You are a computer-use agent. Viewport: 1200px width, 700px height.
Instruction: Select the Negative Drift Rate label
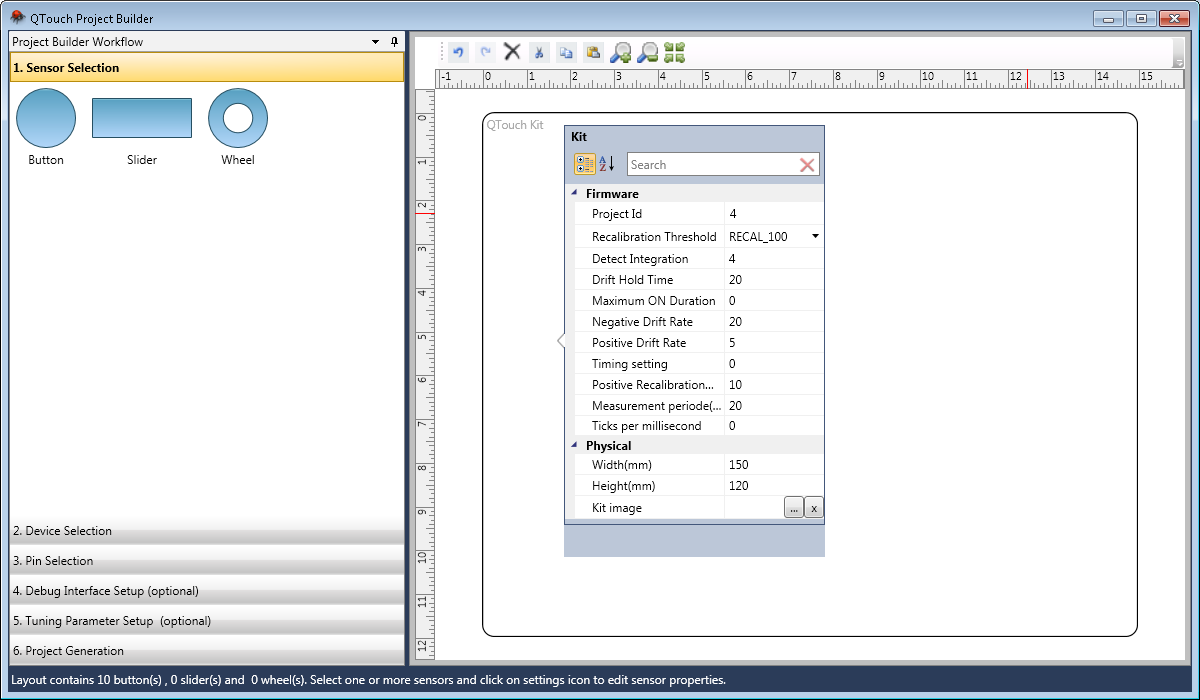[x=642, y=322]
